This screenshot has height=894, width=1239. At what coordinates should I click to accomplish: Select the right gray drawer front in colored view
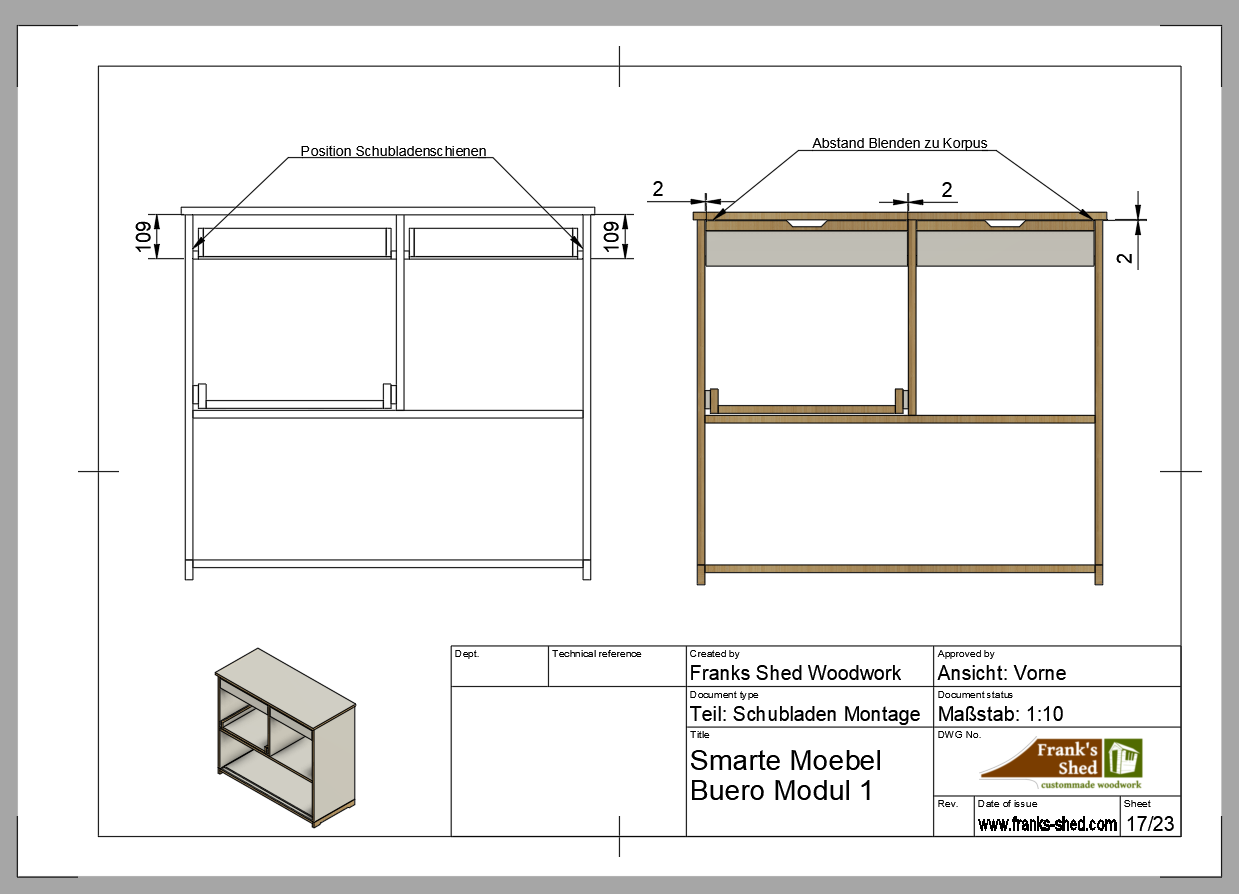point(1005,250)
